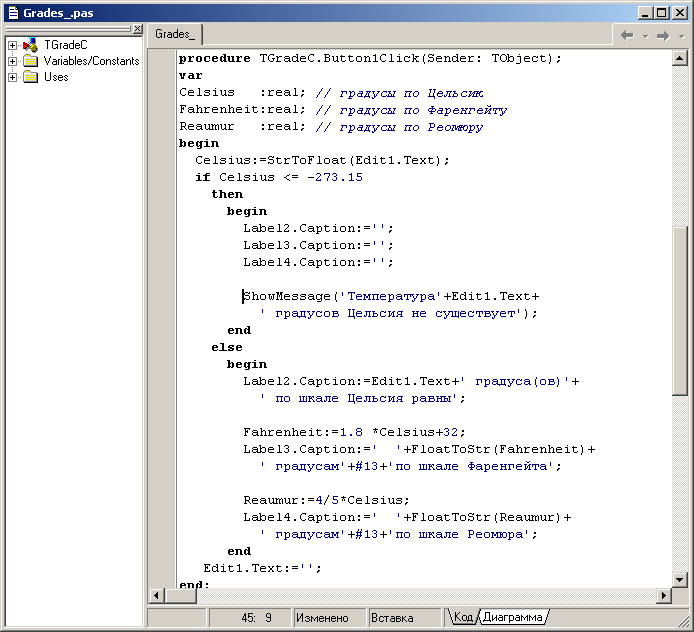Expand the Variables/Constants tree node
Viewport: 694px width, 632px height.
pos(12,61)
